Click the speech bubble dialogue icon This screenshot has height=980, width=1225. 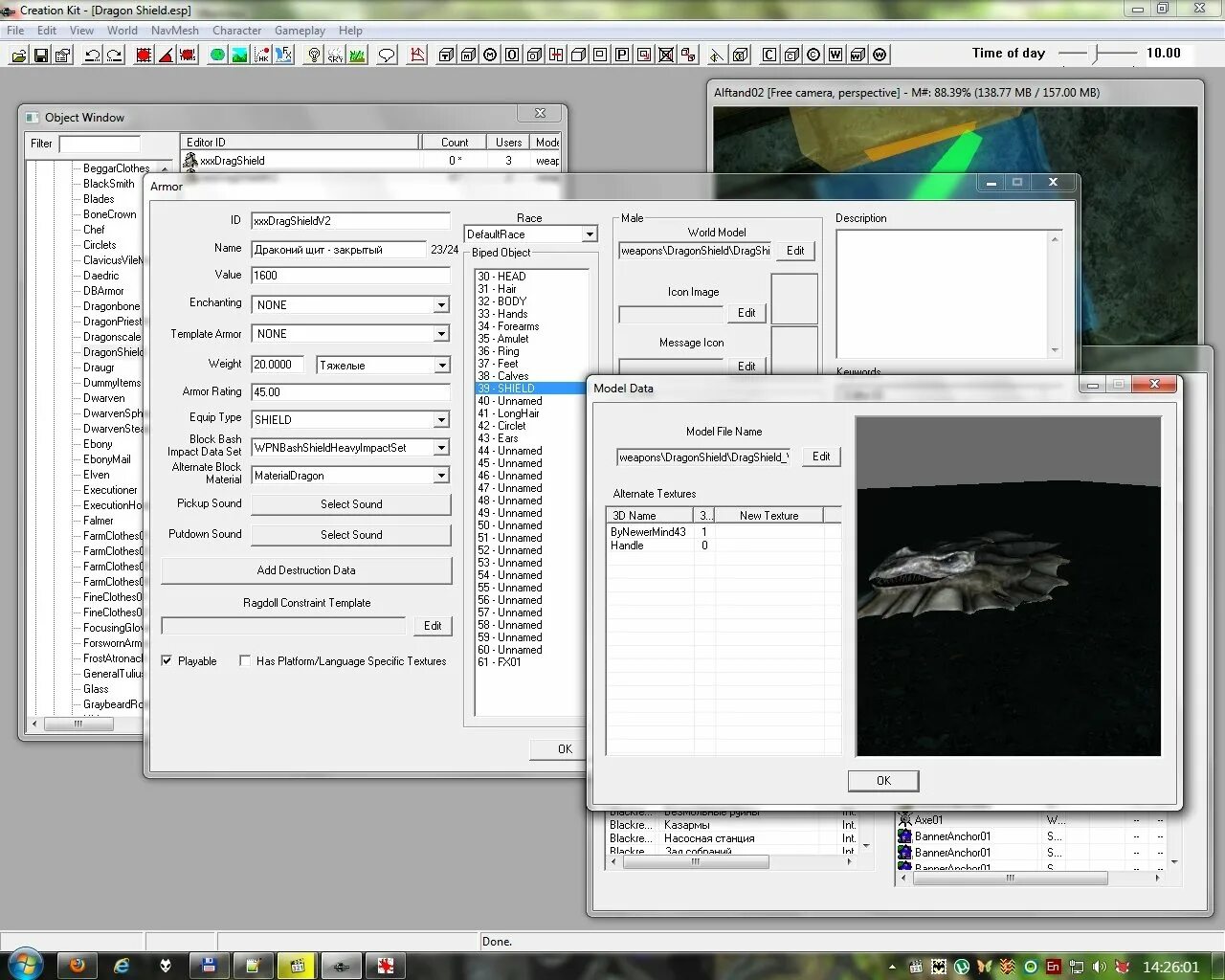click(387, 56)
